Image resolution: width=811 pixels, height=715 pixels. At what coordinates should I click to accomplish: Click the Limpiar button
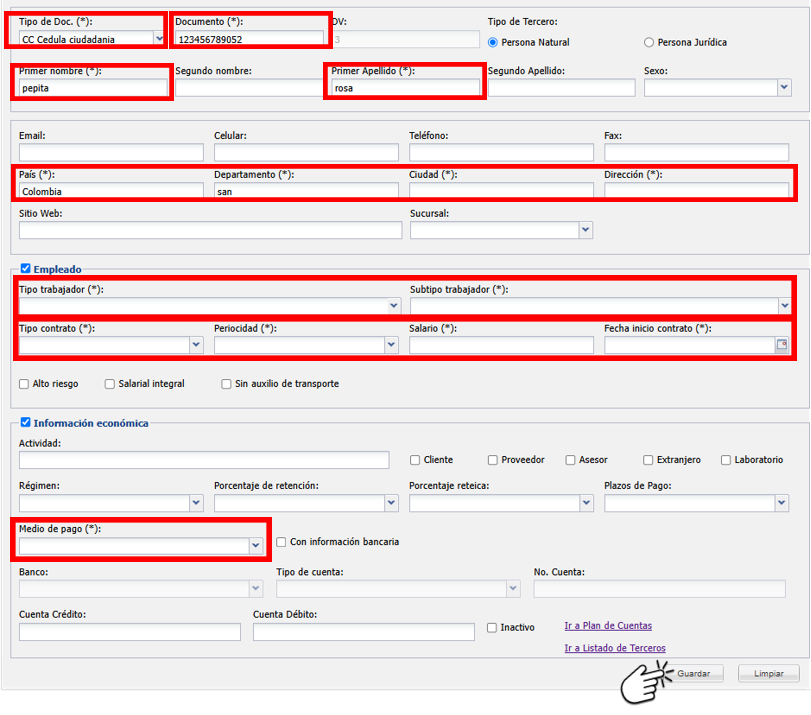769,674
